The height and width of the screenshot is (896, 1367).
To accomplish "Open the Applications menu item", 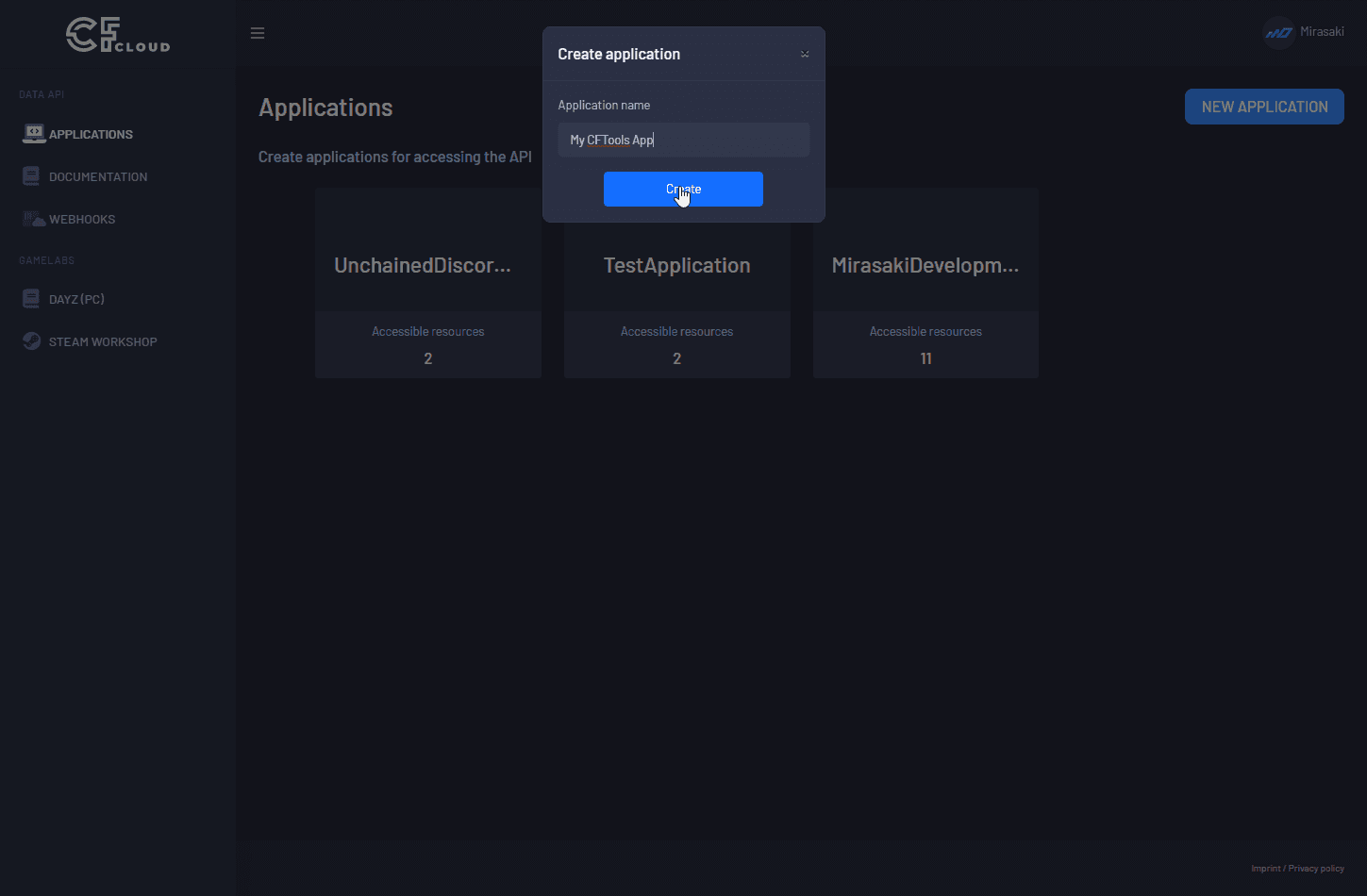I will coord(91,134).
